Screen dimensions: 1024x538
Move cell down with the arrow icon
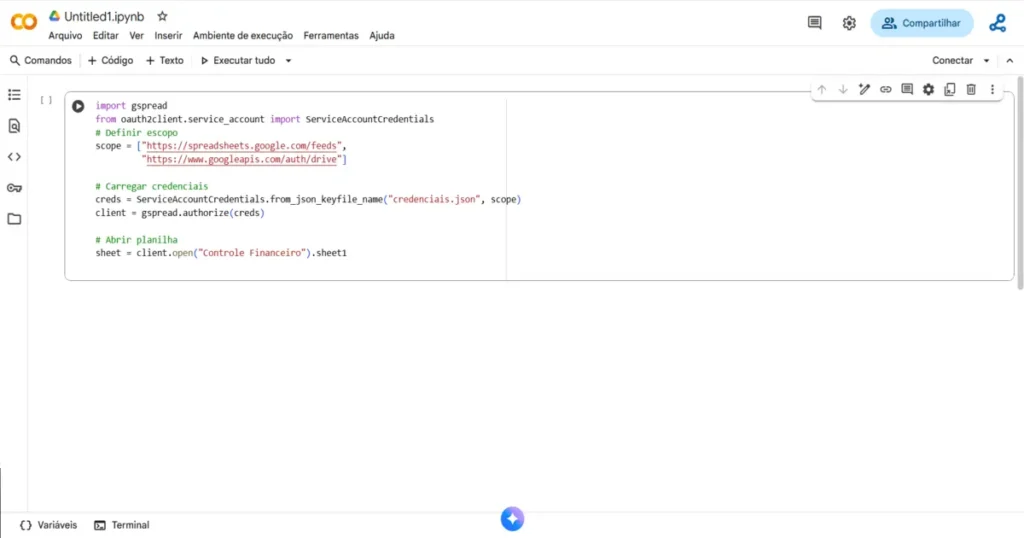coord(843,89)
